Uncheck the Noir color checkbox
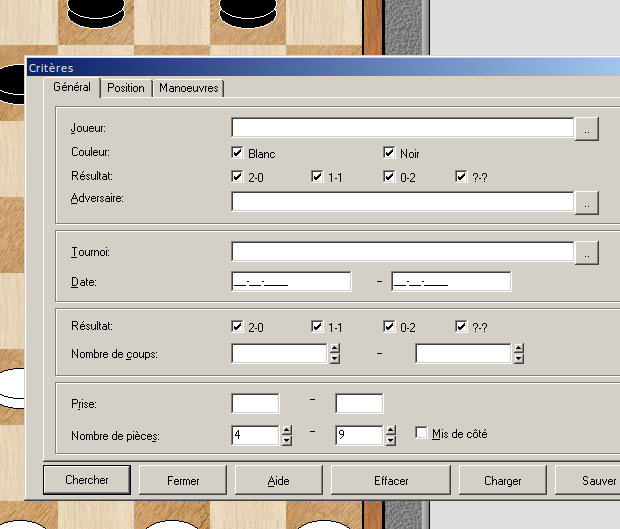This screenshot has height=529, width=620. [x=390, y=153]
